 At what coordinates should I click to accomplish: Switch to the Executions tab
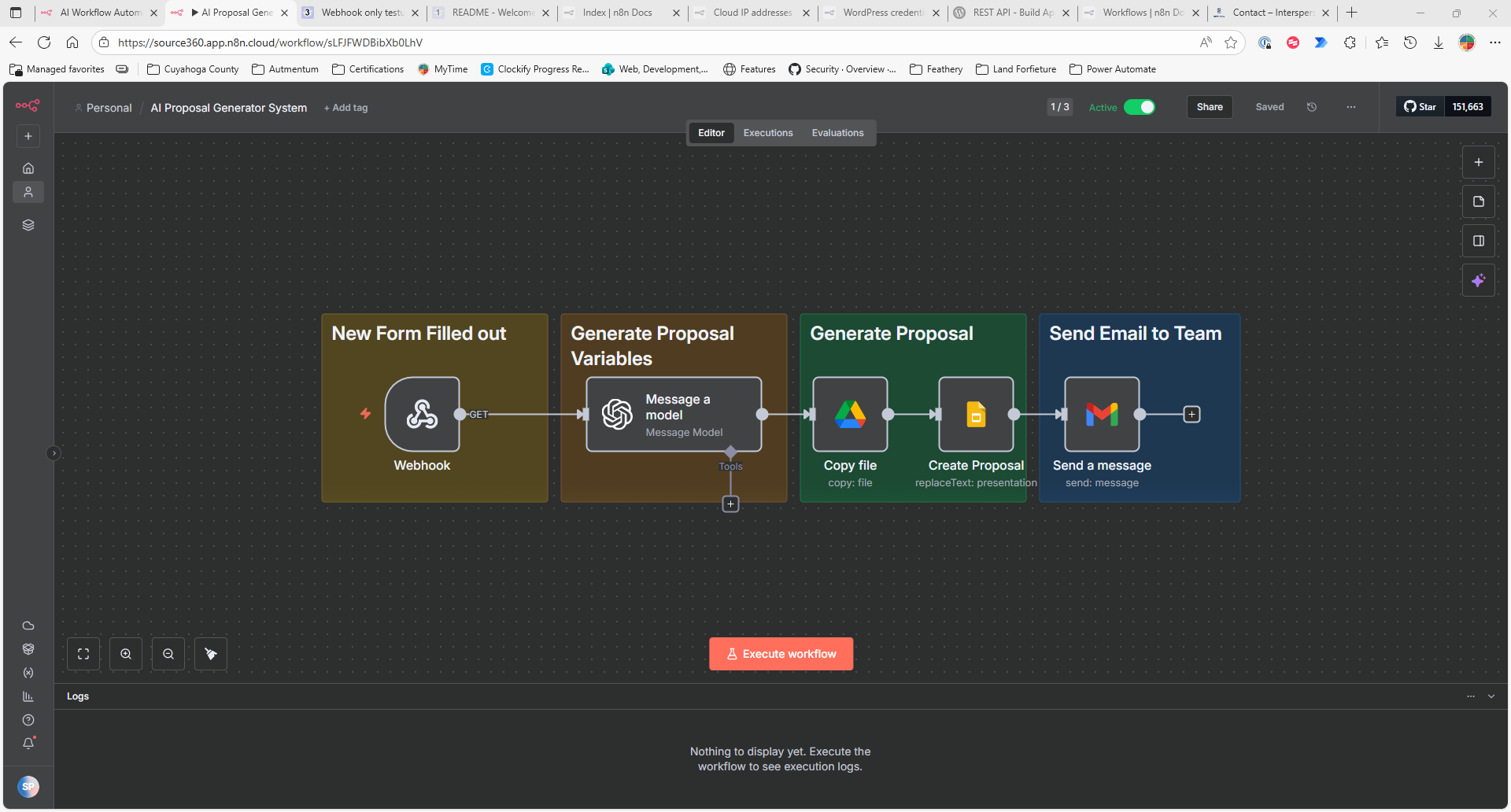tap(767, 133)
